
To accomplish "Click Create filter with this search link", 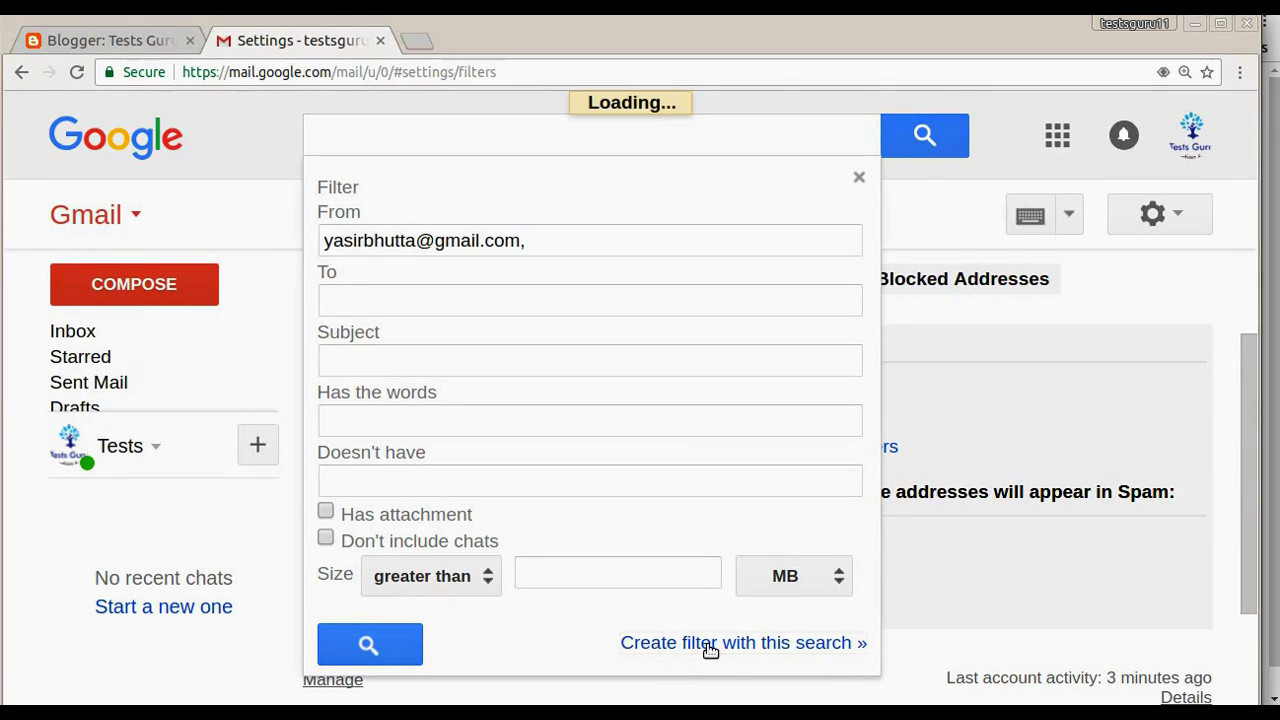I will pos(743,643).
